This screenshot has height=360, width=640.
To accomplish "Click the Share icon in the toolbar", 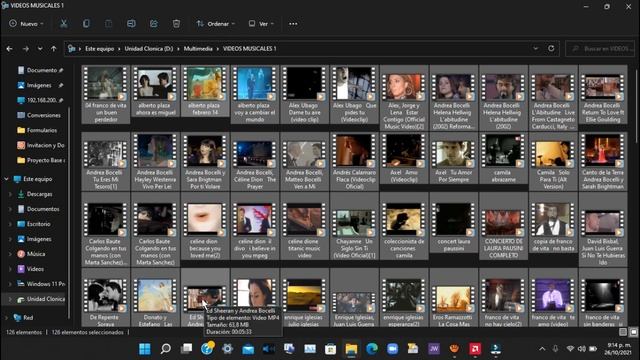I will click(153, 24).
